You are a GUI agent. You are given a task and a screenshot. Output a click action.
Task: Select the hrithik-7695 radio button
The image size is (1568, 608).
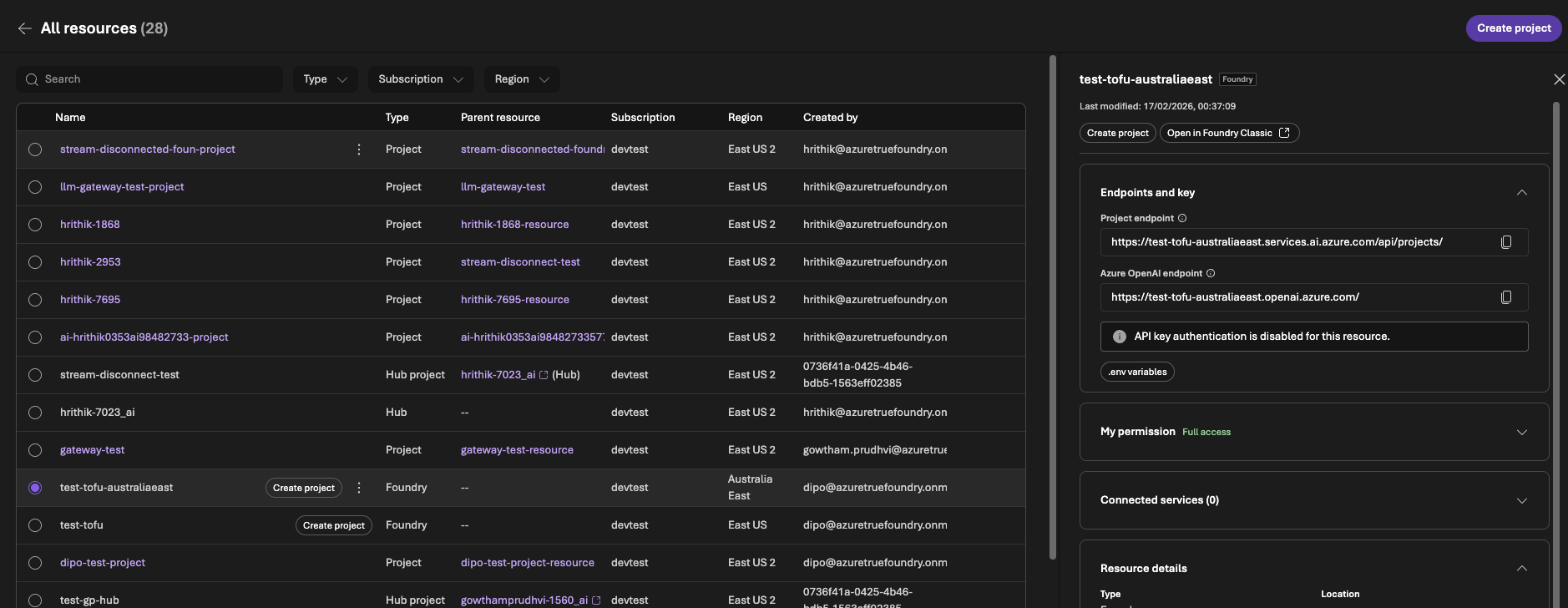point(35,300)
